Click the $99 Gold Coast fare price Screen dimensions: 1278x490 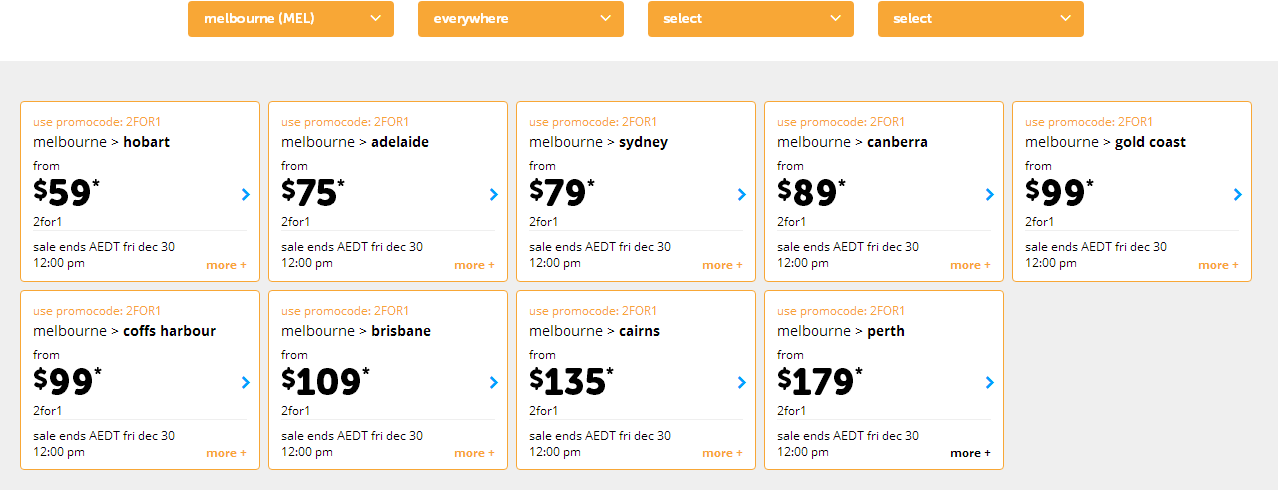click(1059, 192)
